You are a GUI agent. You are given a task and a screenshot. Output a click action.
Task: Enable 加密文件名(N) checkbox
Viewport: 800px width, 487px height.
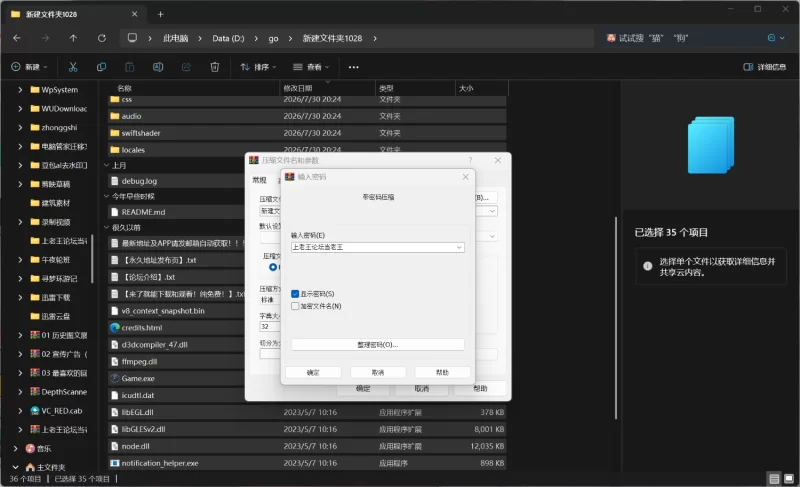point(295,306)
